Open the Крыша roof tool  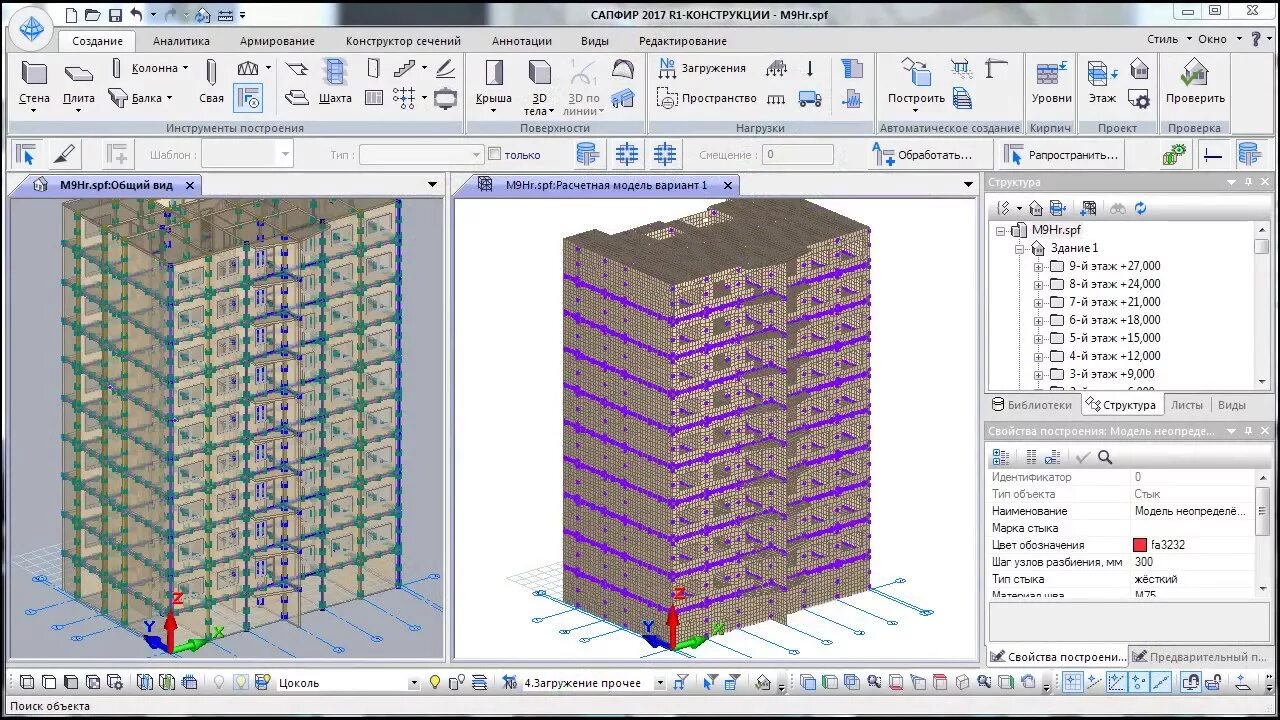coord(494,83)
